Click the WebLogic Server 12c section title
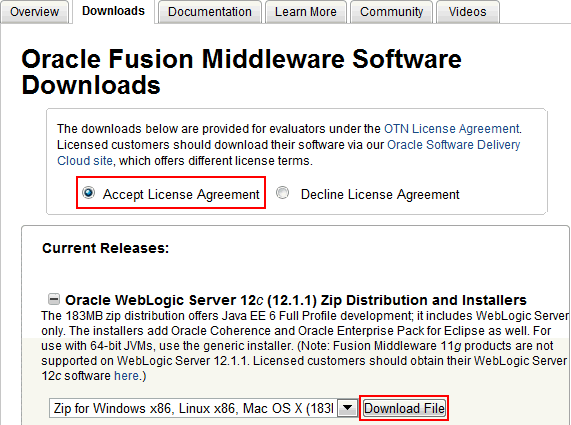 (296, 300)
